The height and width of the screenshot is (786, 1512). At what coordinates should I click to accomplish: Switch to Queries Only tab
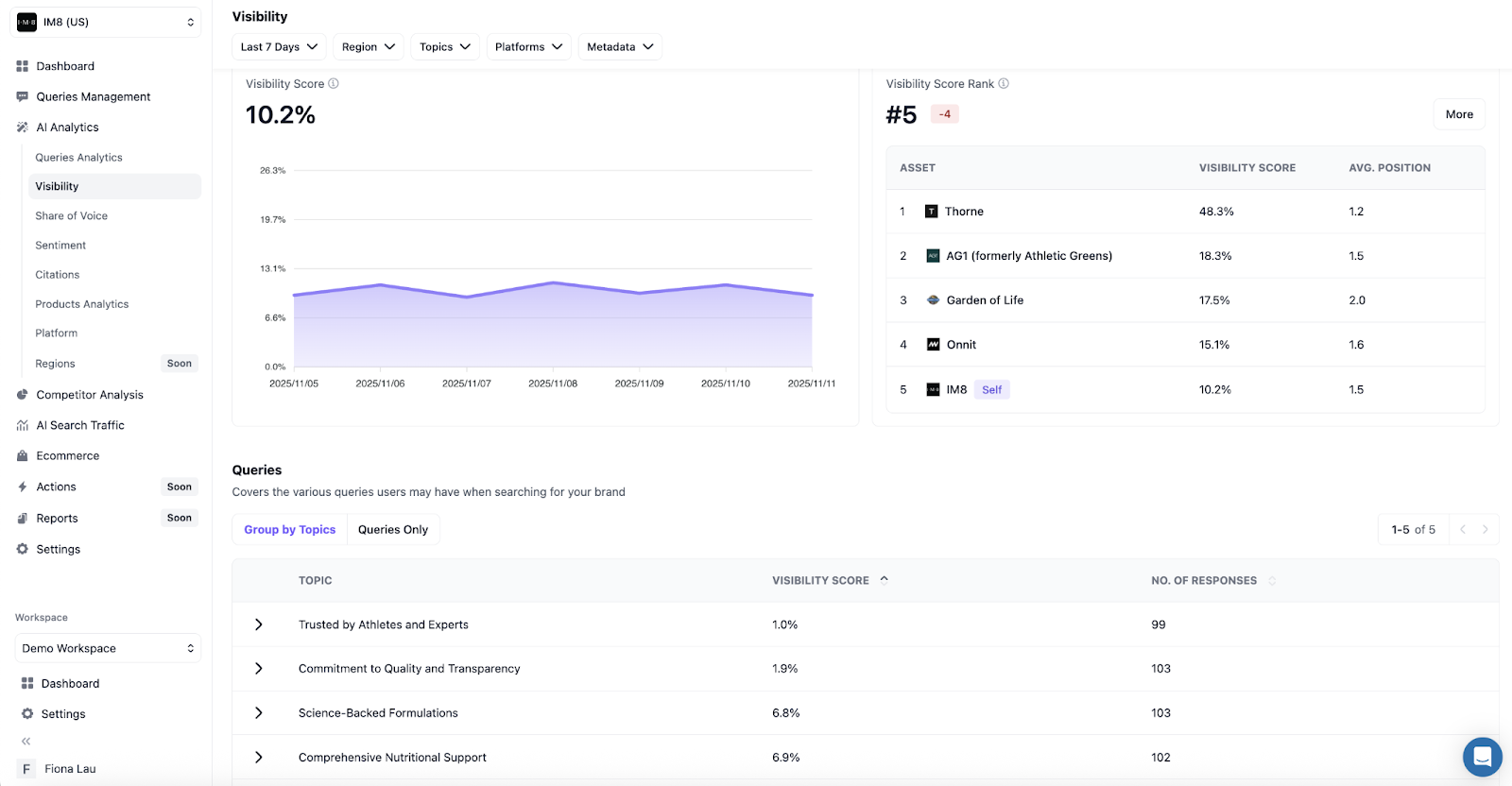[393, 529]
